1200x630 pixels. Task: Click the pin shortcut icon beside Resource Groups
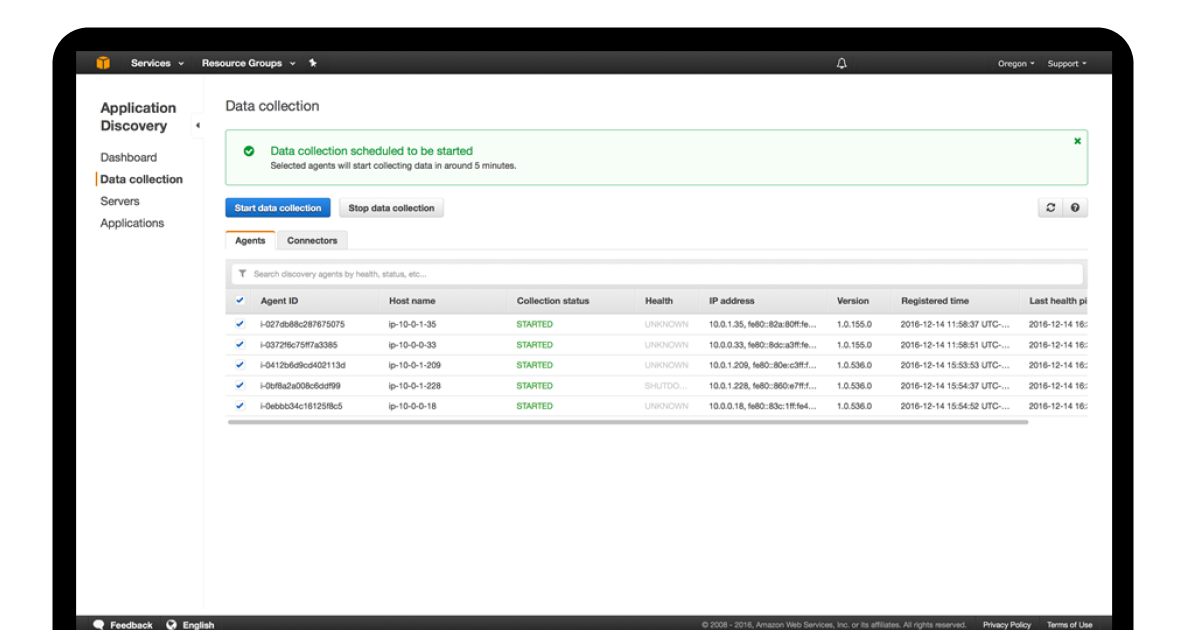pyautogui.click(x=312, y=62)
